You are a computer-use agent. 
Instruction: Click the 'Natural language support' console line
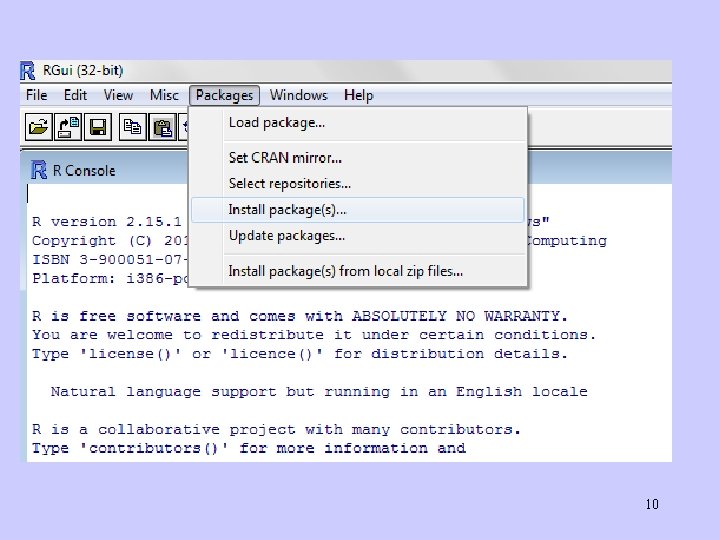coord(319,392)
